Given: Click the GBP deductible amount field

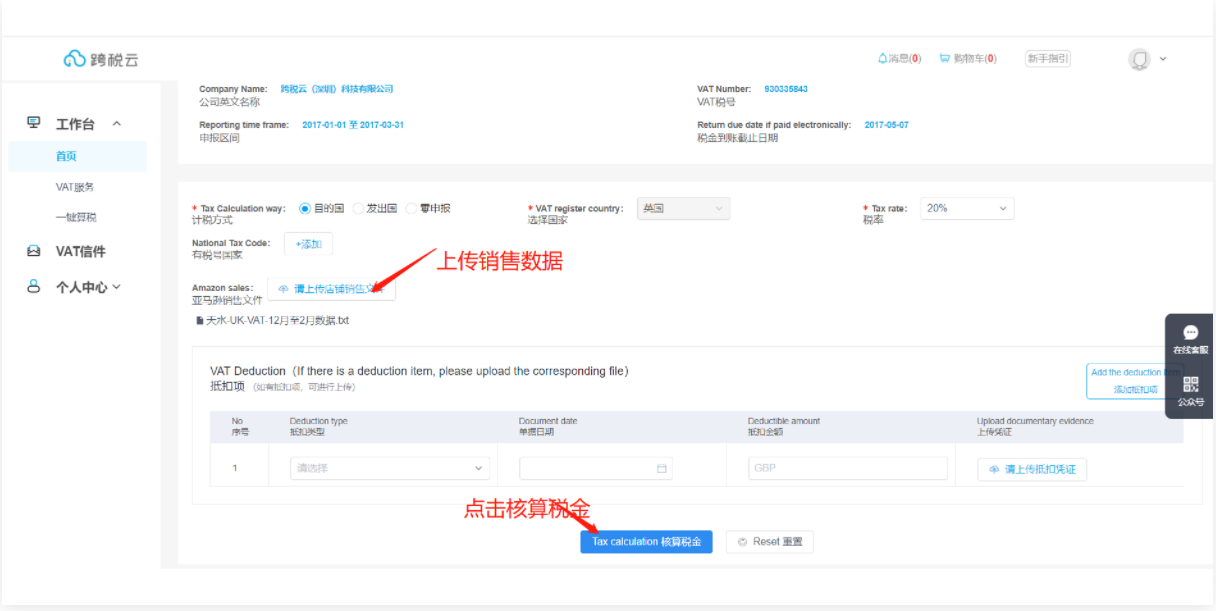Looking at the screenshot, I should [x=848, y=468].
